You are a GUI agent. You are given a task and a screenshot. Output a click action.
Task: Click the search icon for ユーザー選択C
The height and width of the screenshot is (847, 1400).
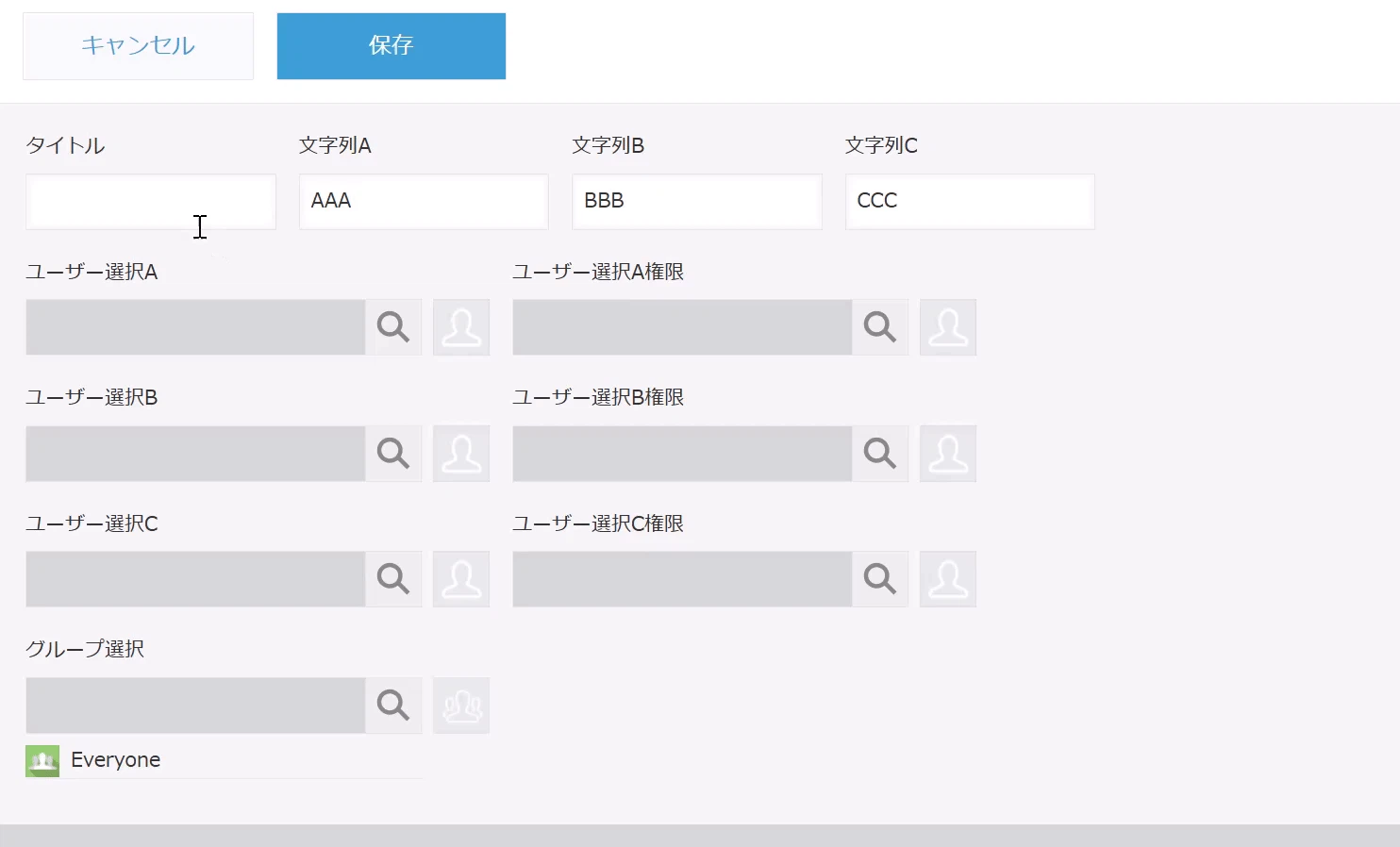[x=393, y=579]
